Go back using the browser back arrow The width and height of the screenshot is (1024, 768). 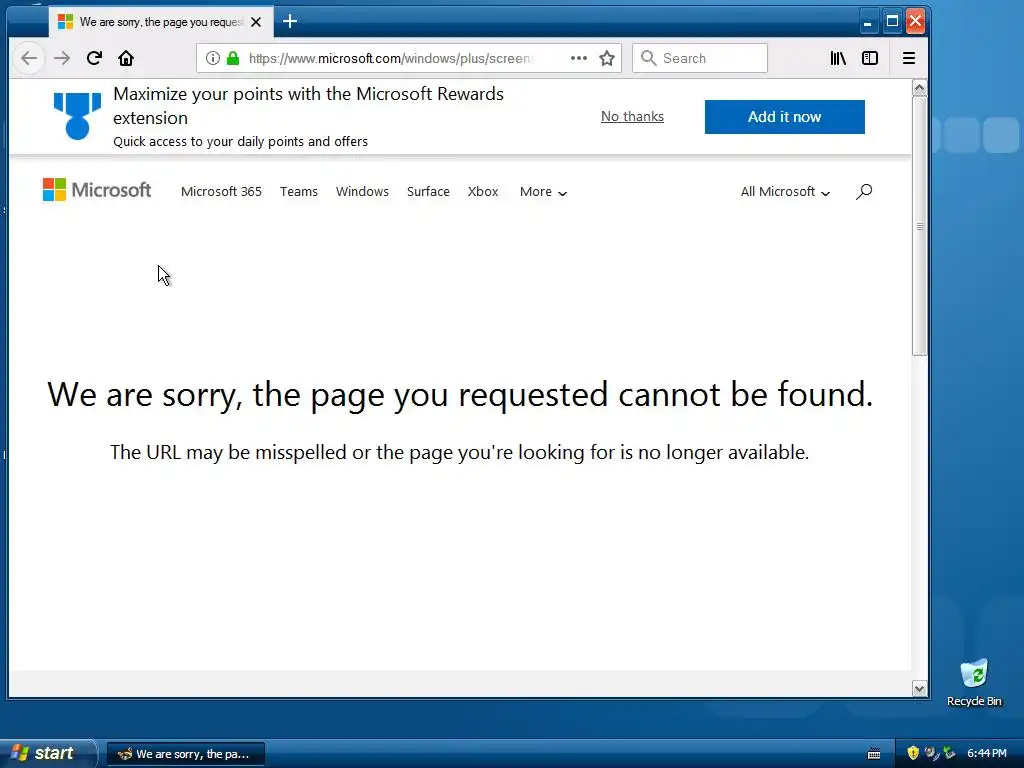[x=29, y=58]
